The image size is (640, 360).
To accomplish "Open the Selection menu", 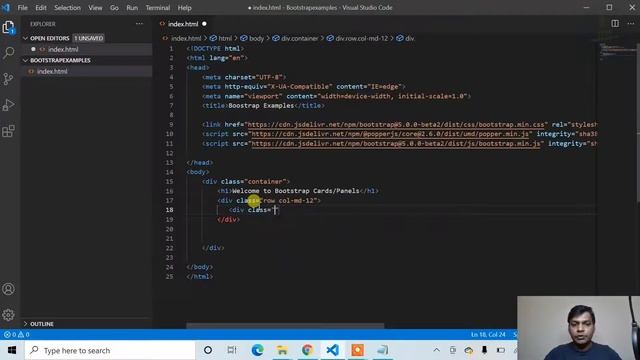I will [67, 8].
